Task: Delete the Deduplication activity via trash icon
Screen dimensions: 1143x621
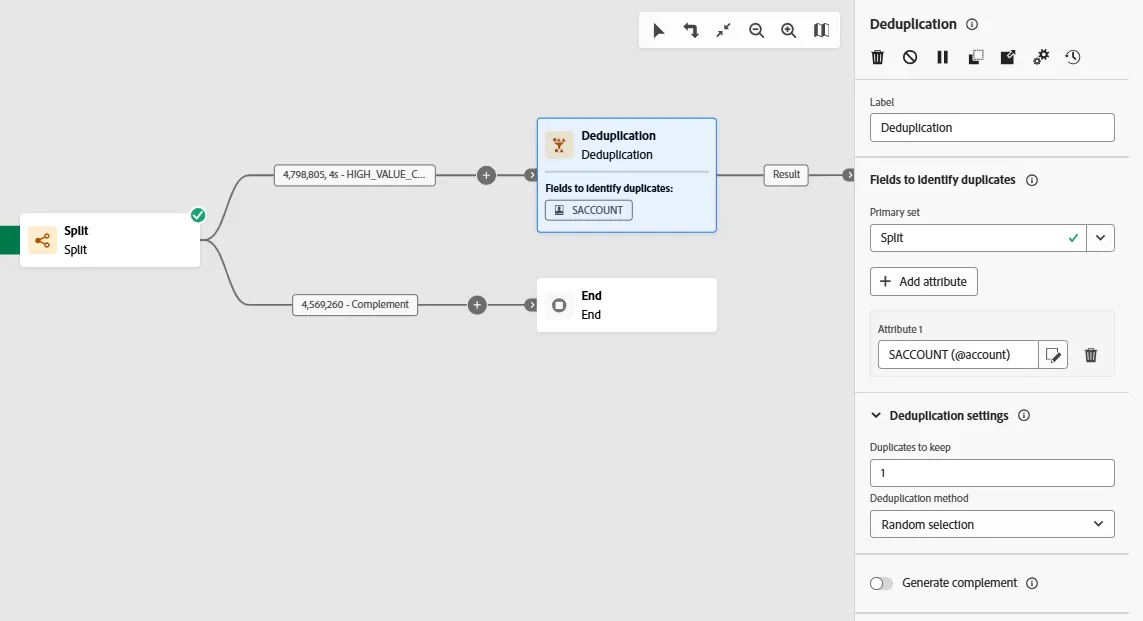Action: click(x=878, y=57)
